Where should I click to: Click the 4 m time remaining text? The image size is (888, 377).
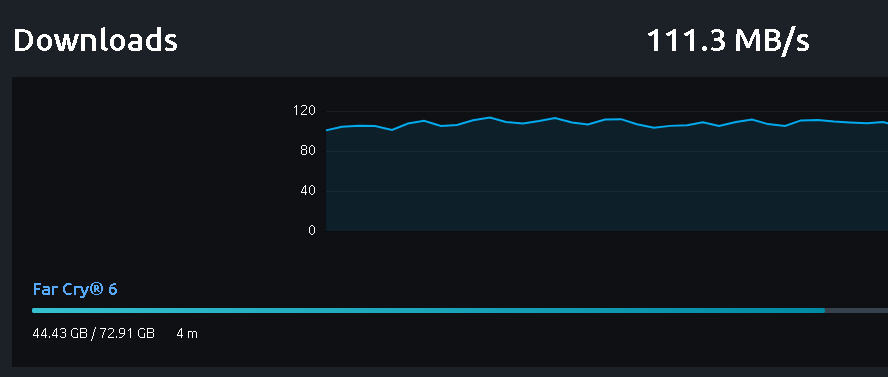point(187,333)
